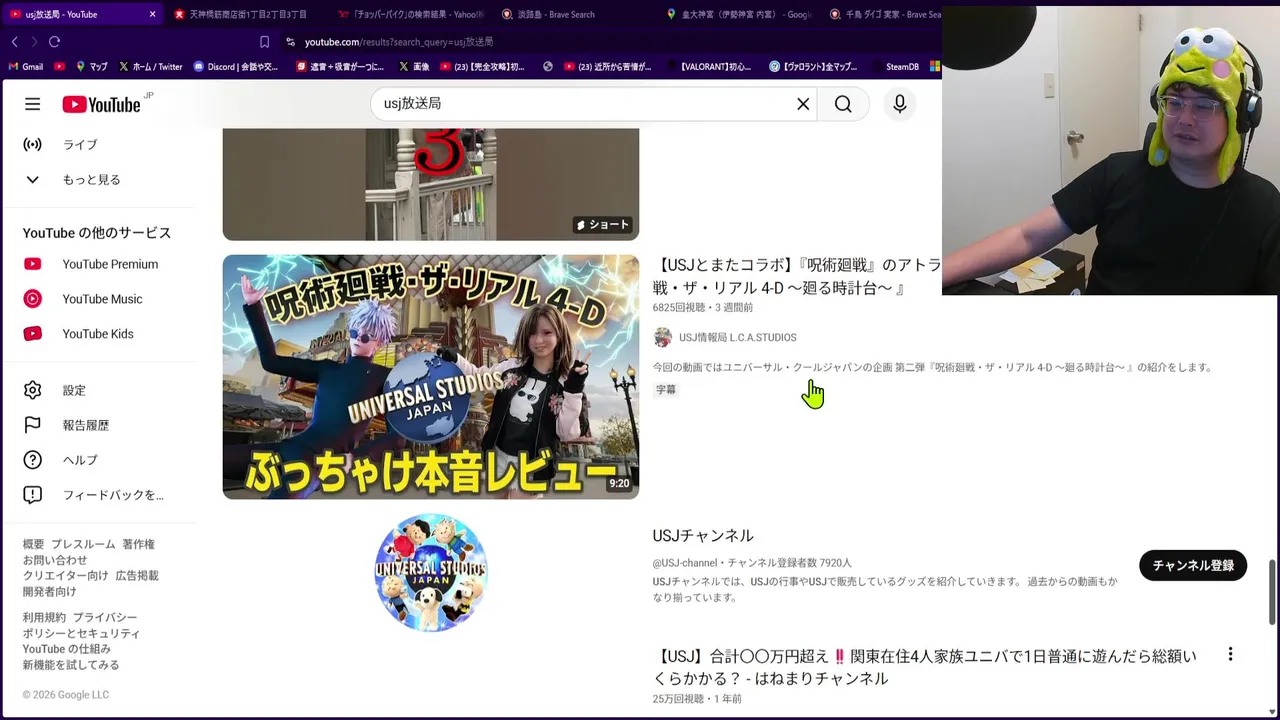Screen dimensions: 1280x720
Task: Open YouTube の仕組み footer link
Action: 67,649
